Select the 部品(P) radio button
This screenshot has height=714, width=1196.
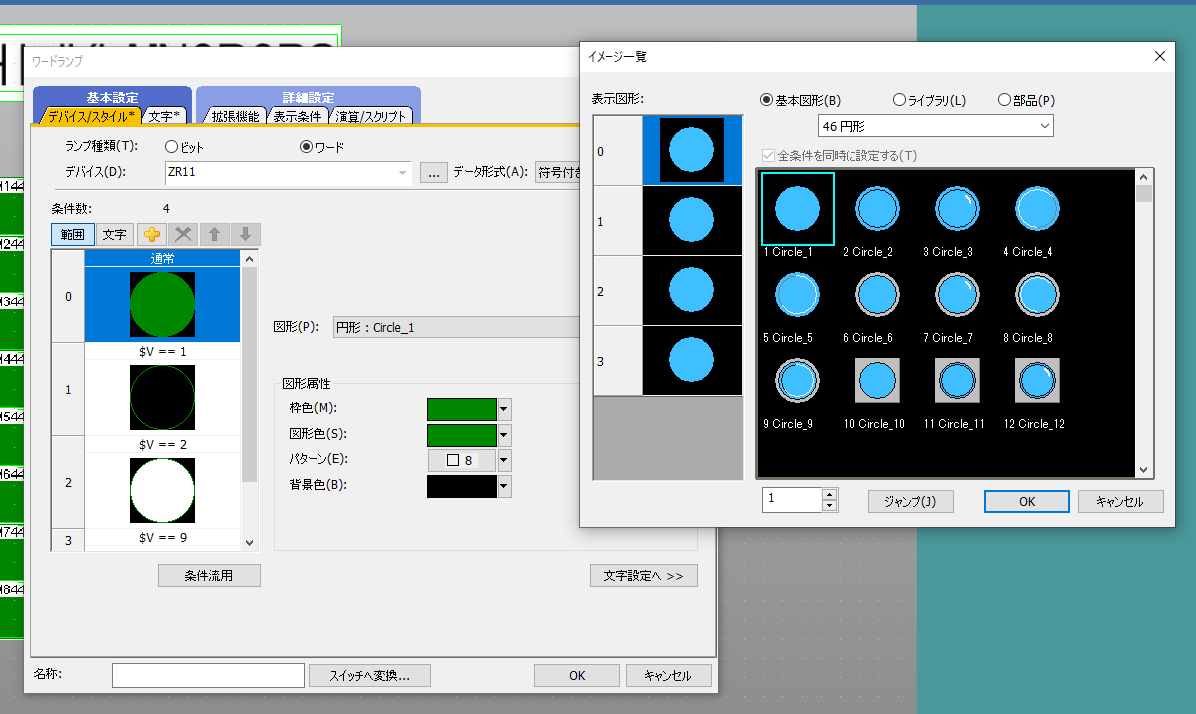click(x=1005, y=100)
